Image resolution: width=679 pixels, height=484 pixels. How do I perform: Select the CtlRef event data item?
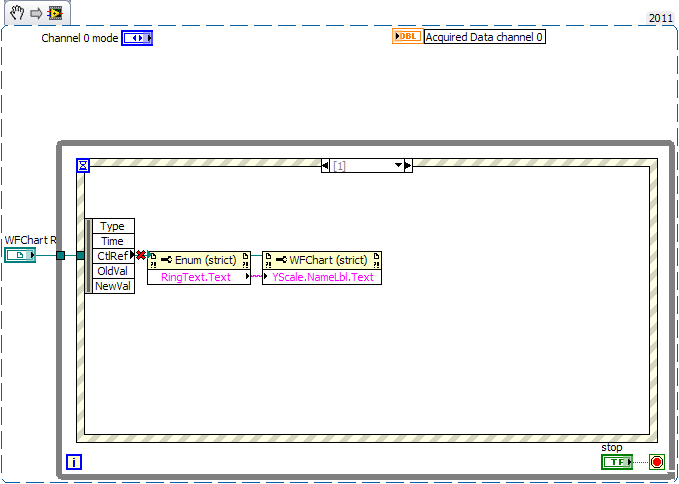[x=112, y=256]
